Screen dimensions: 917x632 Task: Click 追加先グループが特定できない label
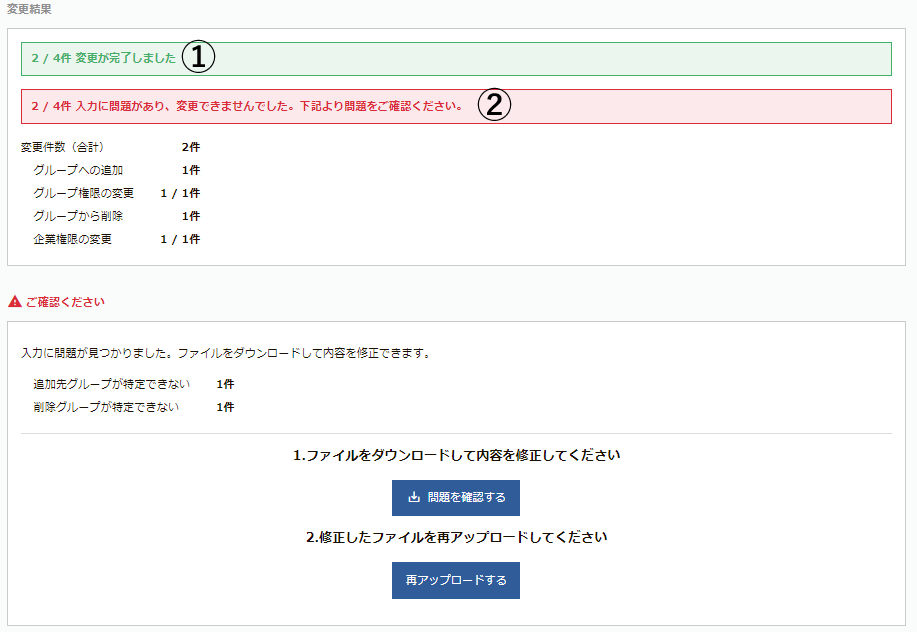tap(112, 384)
